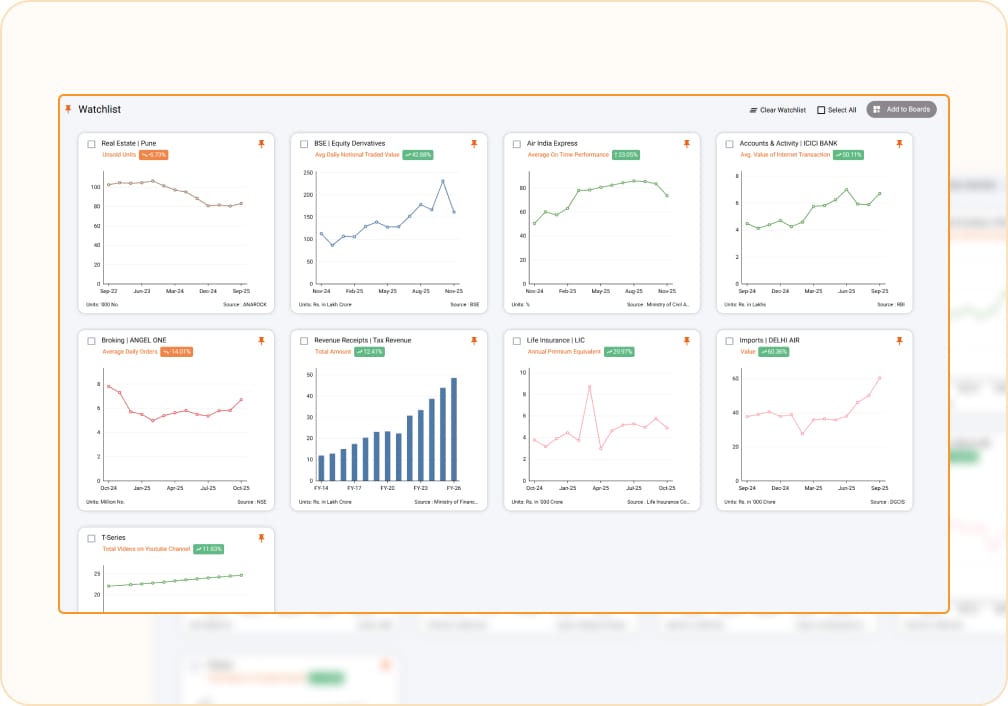Click the Unsold Units percentage change badge
The image size is (1008, 706).
click(154, 155)
